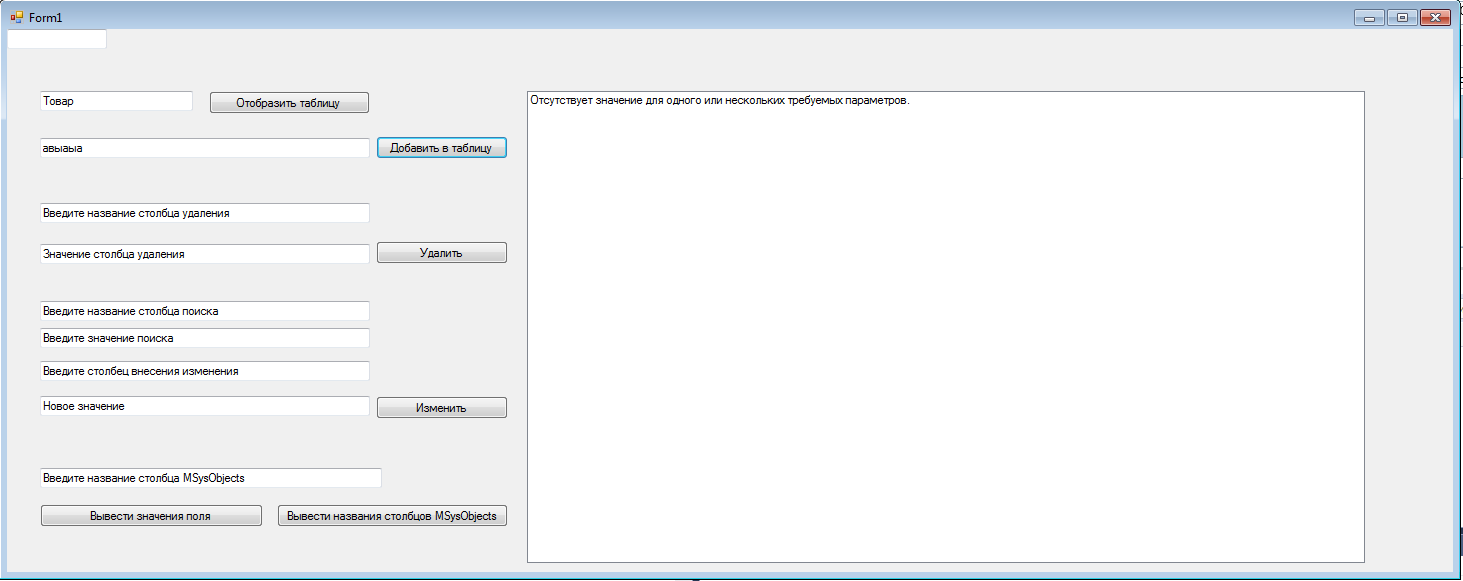1463x581 pixels.
Task: Select the 'Значение столбца удаления' field
Action: [x=205, y=254]
